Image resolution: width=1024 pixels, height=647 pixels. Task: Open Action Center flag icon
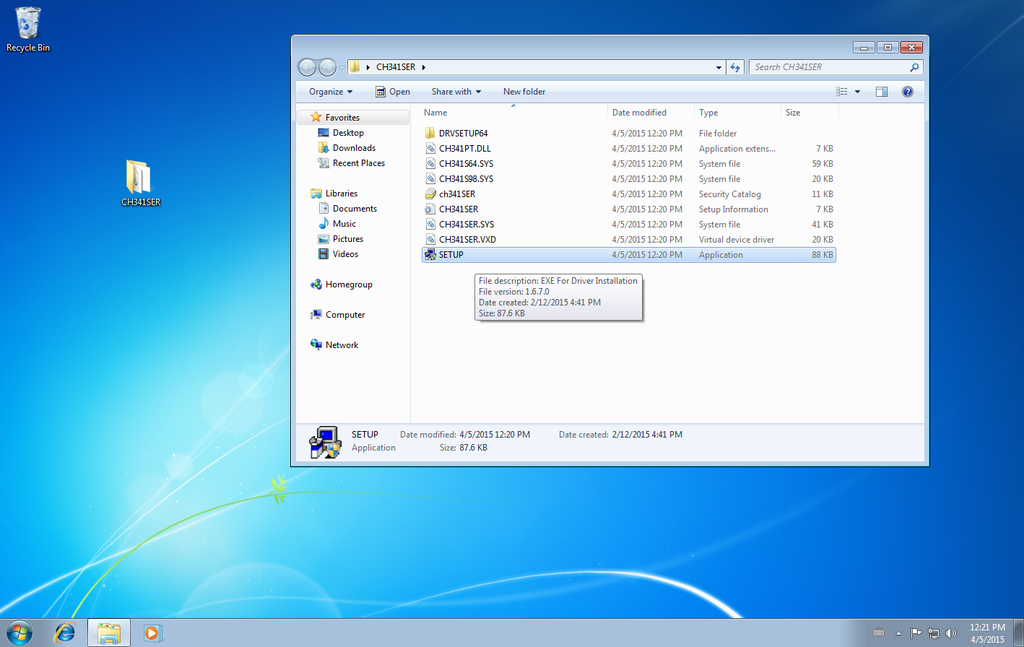coord(916,633)
